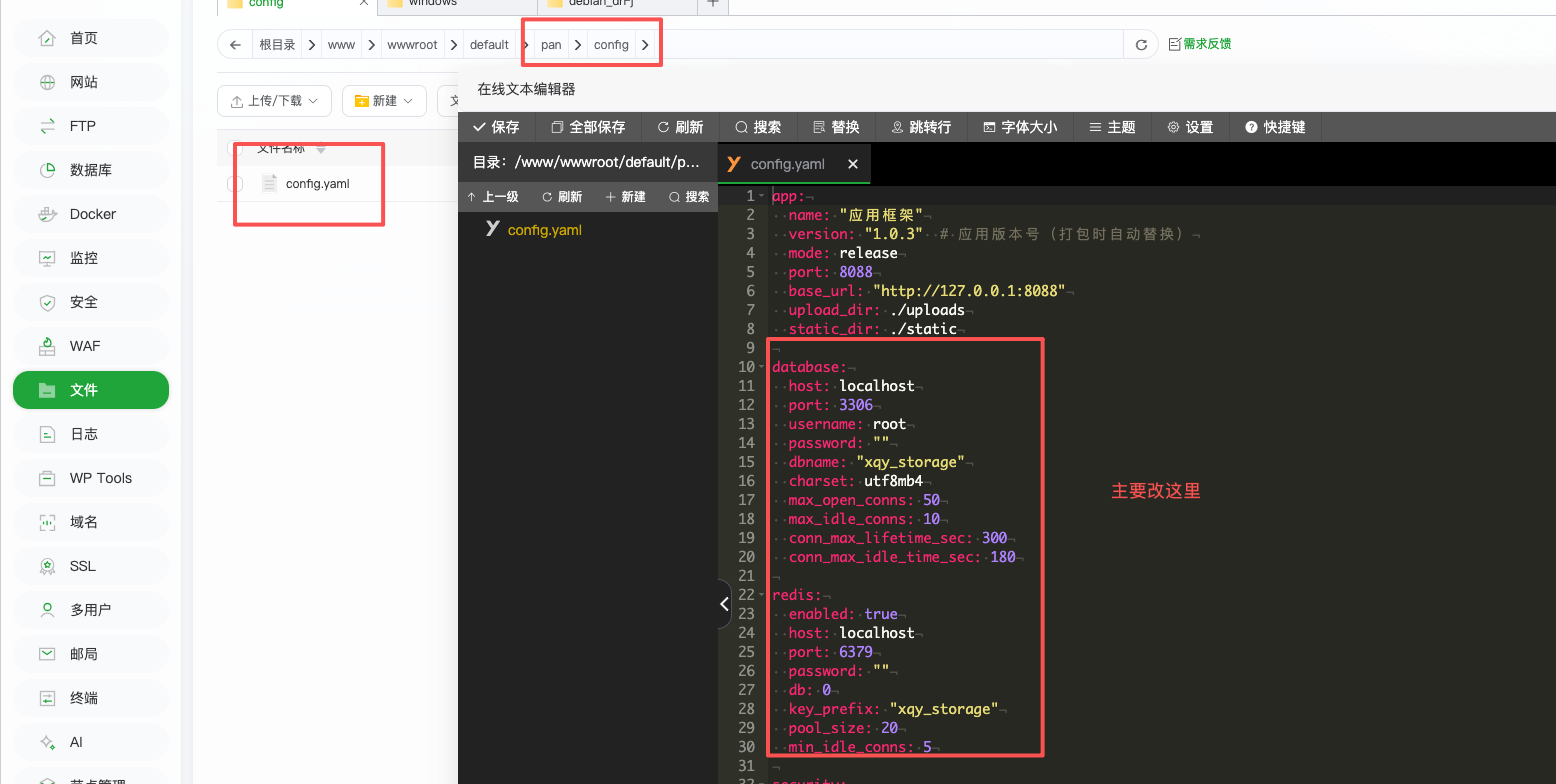This screenshot has width=1556, height=784.
Task: Click 新建 in the editor file panel
Action: pos(625,197)
